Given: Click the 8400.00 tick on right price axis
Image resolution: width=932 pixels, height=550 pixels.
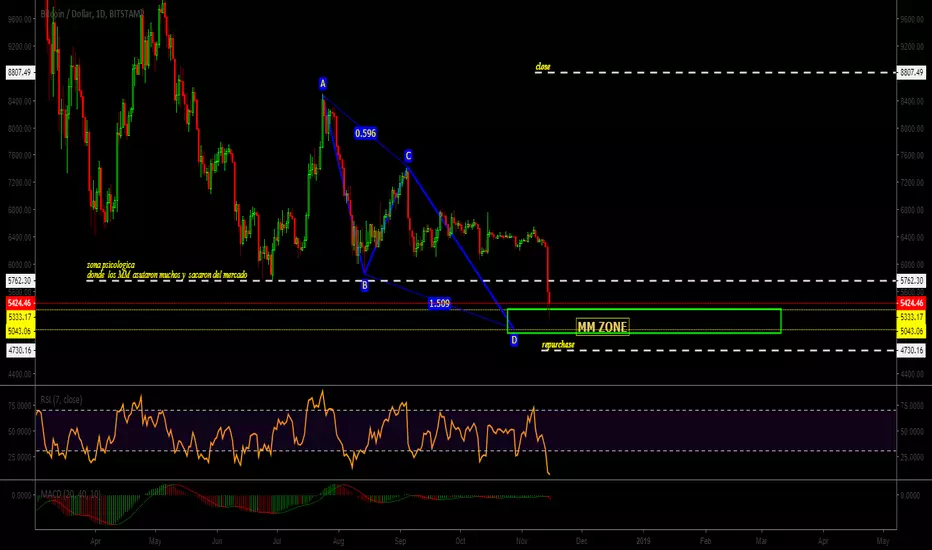Looking at the screenshot, I should [912, 101].
